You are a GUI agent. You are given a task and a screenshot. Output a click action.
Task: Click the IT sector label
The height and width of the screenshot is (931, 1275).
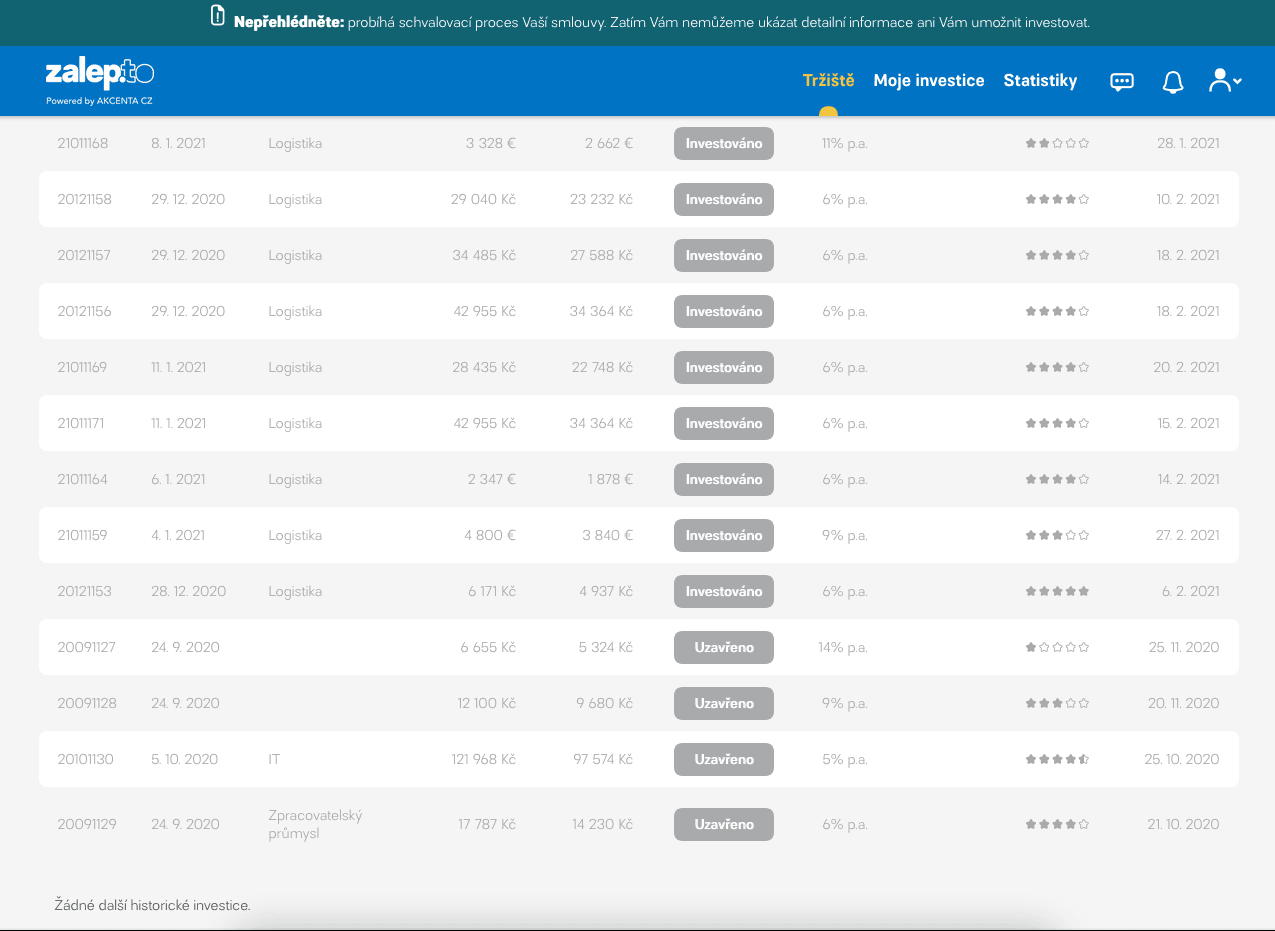point(274,759)
